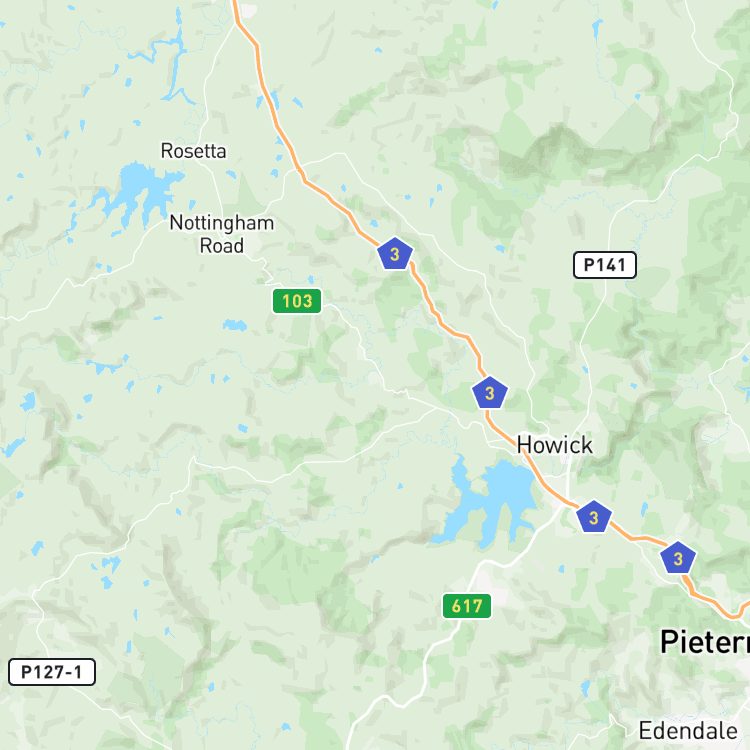Image resolution: width=750 pixels, height=750 pixels.
Task: Click the Edendale place label
Action: (688, 731)
